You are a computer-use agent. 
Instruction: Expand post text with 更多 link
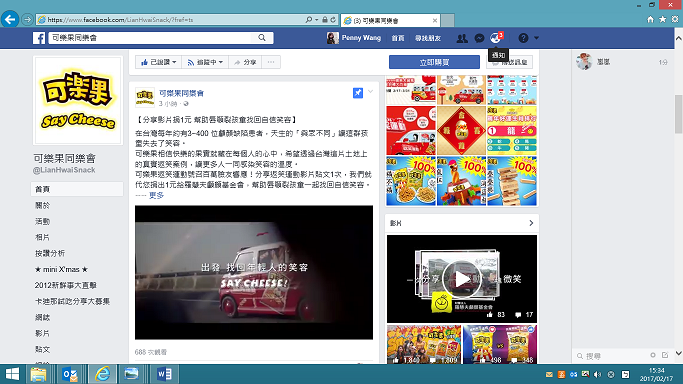[x=156, y=195]
